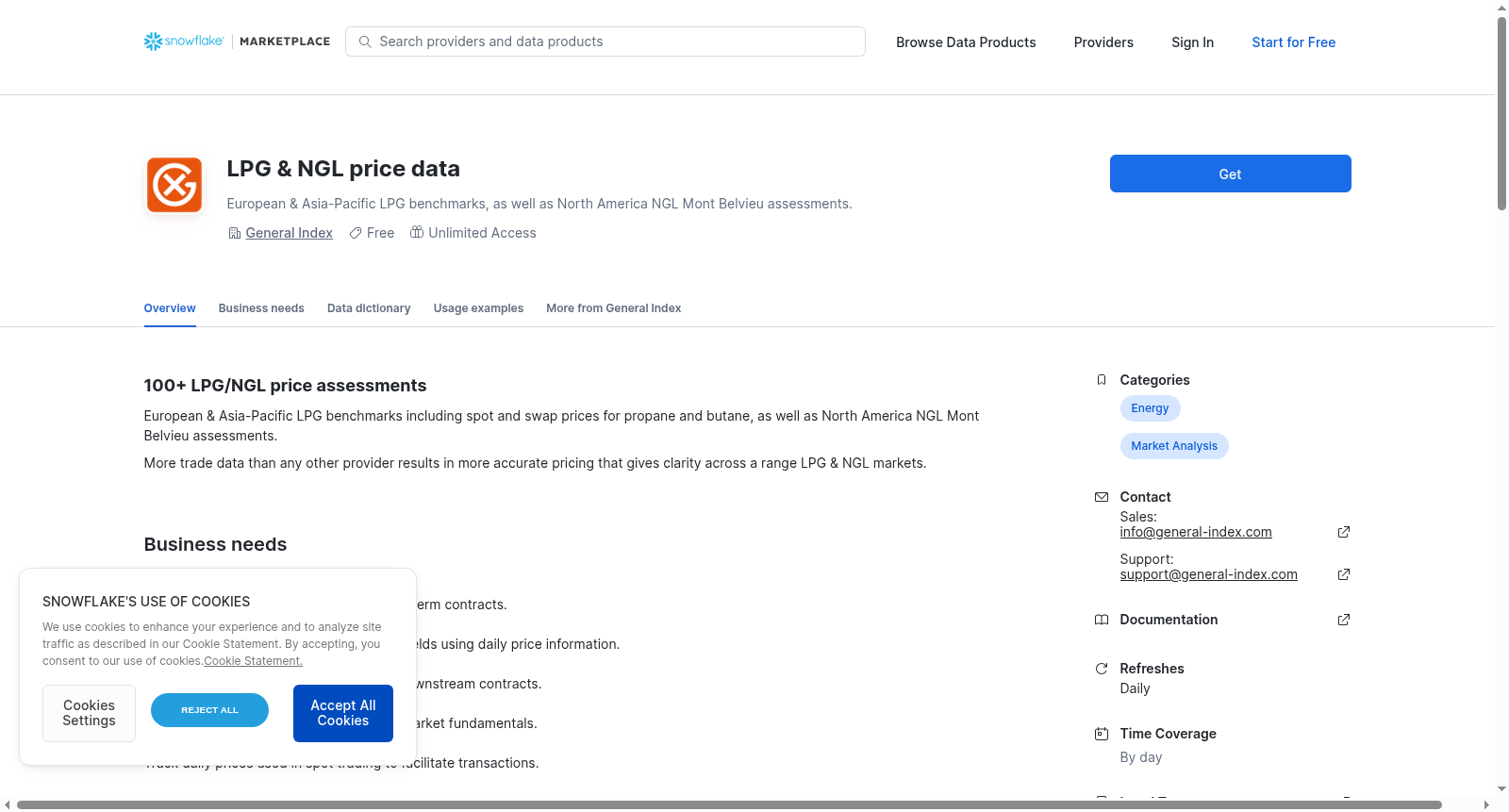This screenshot has height=812, width=1509.
Task: Click the horizontal scrollbar thumb
Action: click(x=729, y=804)
